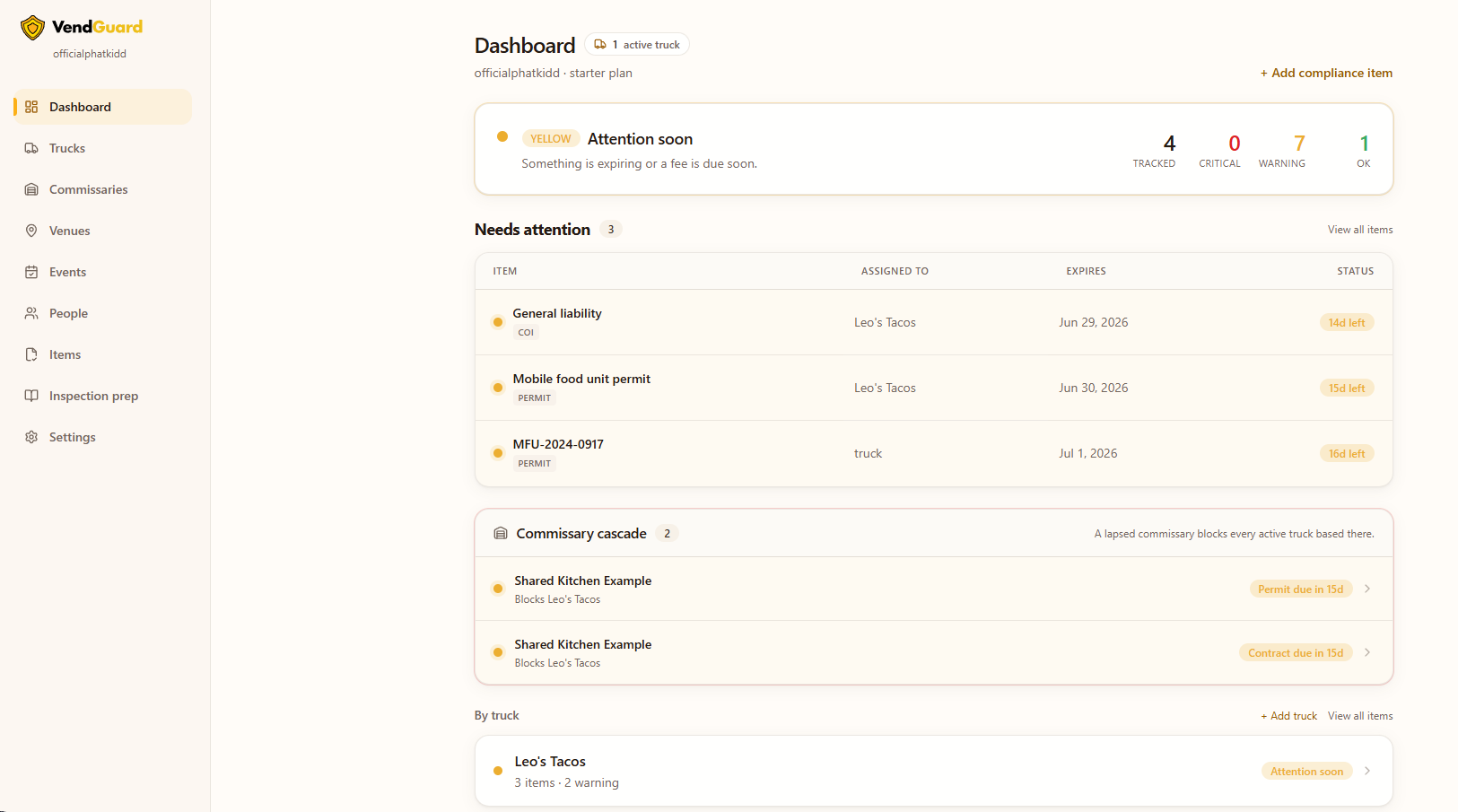This screenshot has width=1458, height=812.
Task: Expand Leo's Tacos truck card chevron
Action: [x=1367, y=771]
